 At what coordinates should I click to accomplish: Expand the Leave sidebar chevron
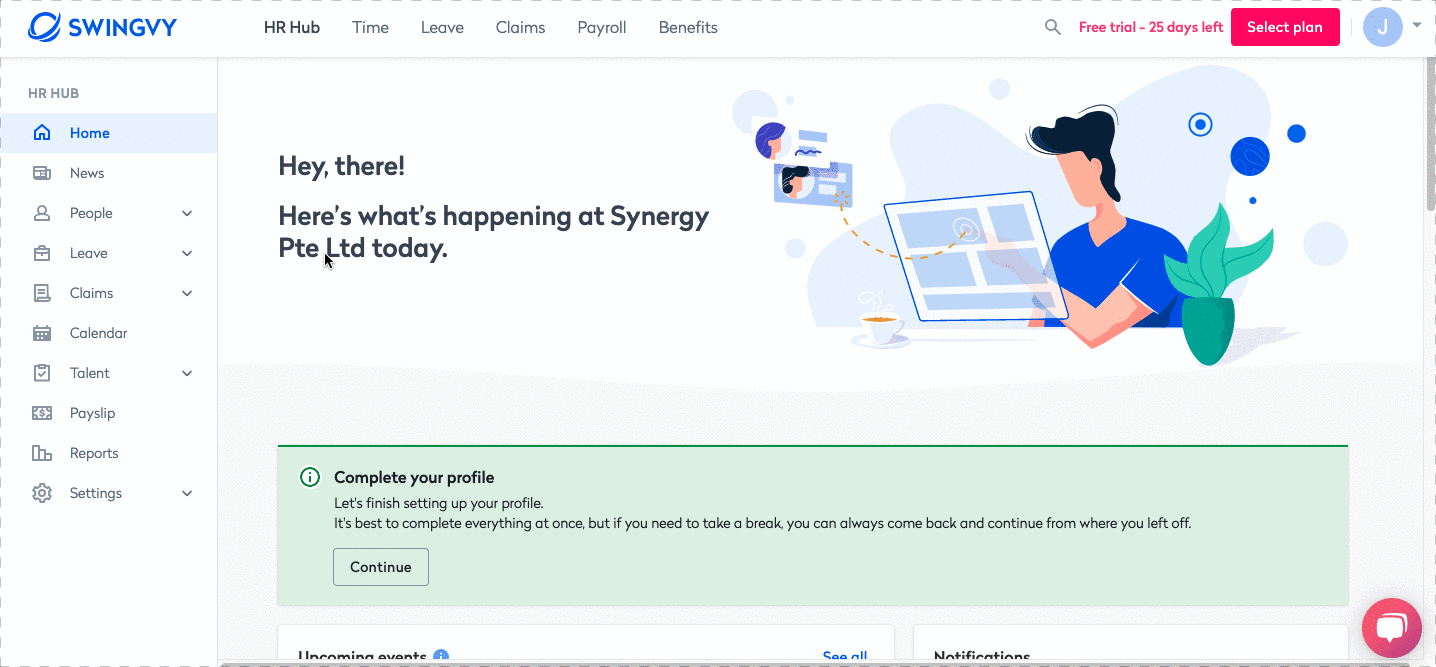click(x=187, y=253)
